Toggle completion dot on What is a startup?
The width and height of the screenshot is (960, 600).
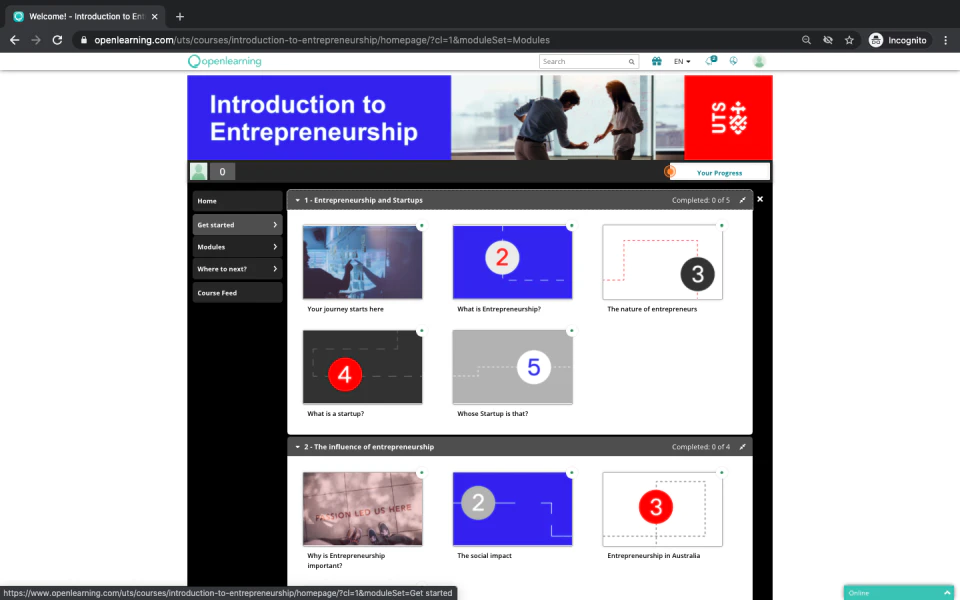(421, 331)
